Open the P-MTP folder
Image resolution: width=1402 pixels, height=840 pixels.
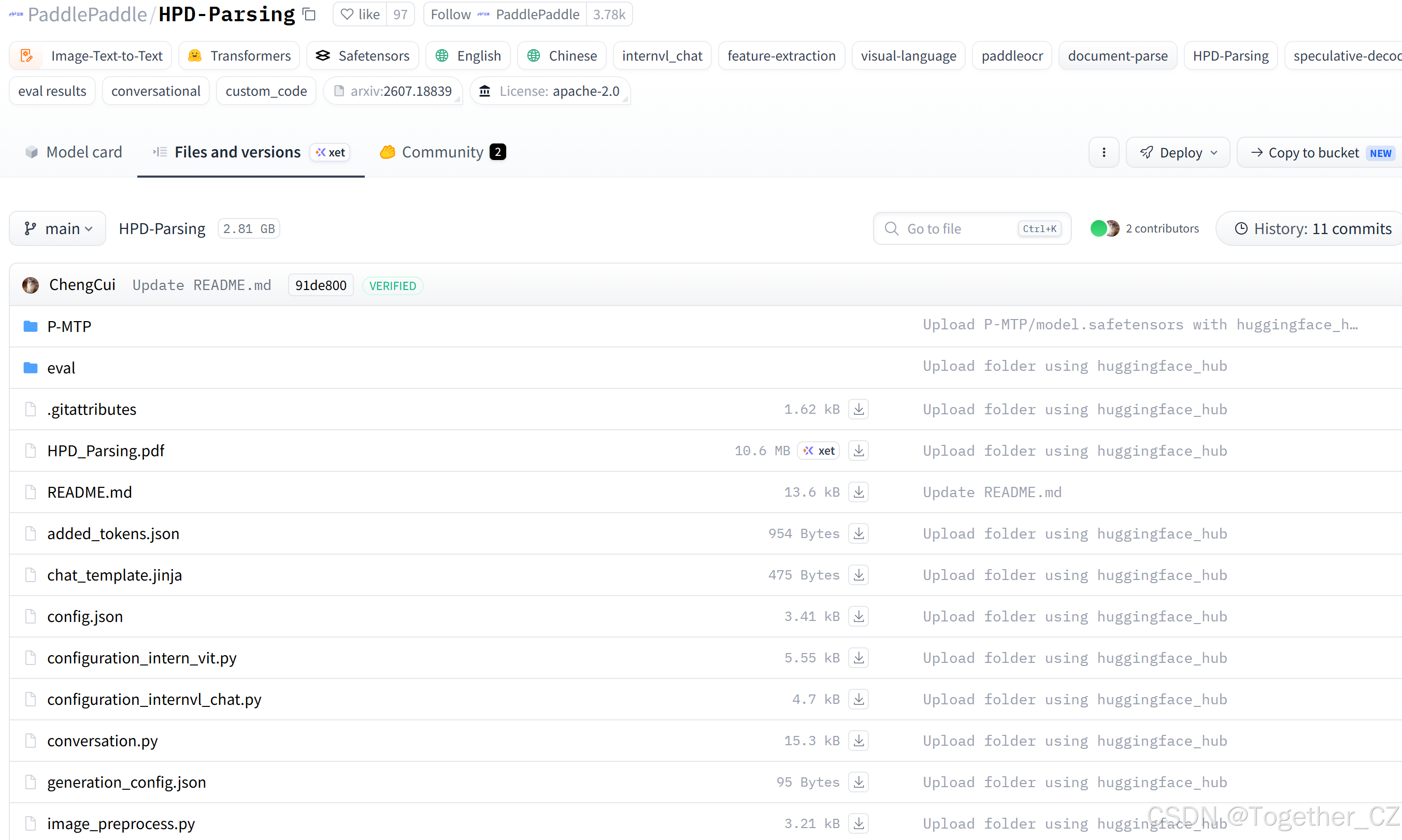[69, 326]
